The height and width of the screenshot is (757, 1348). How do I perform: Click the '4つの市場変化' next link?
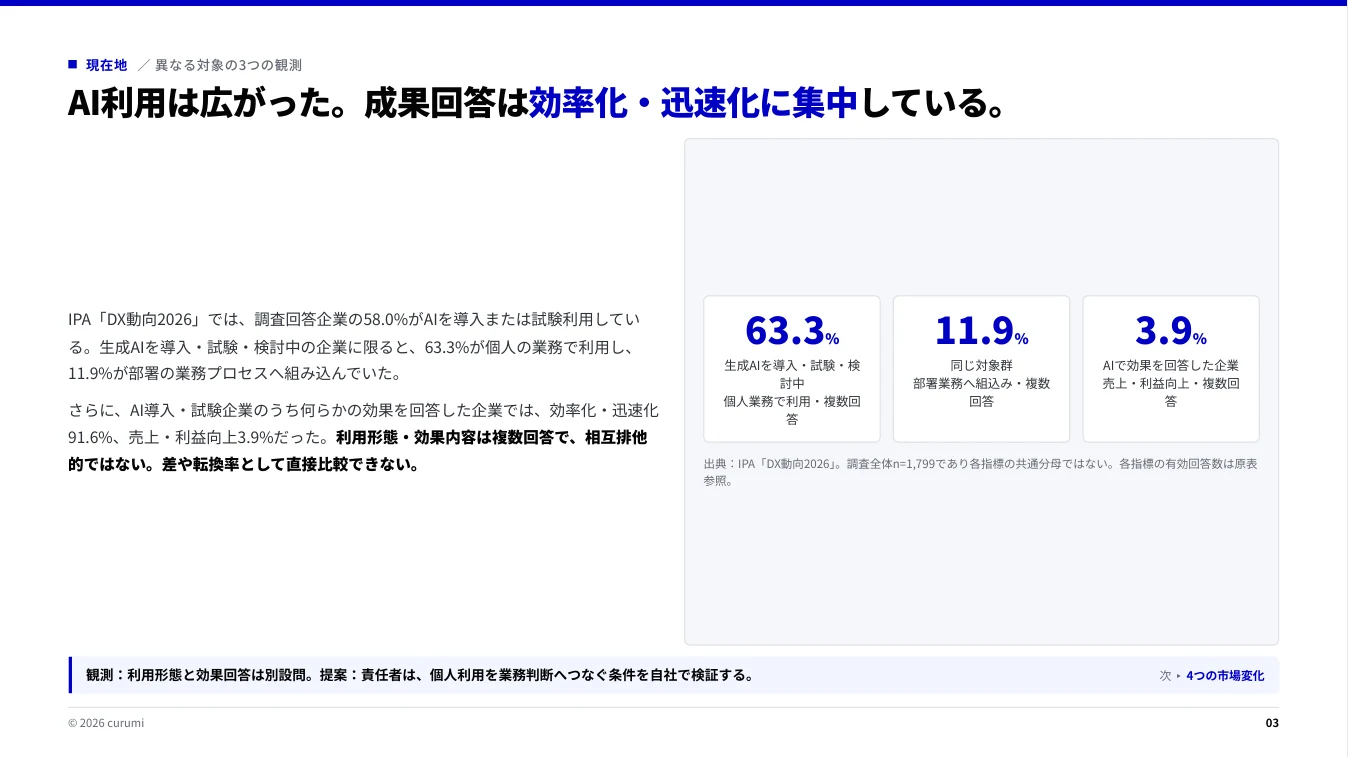(1225, 675)
